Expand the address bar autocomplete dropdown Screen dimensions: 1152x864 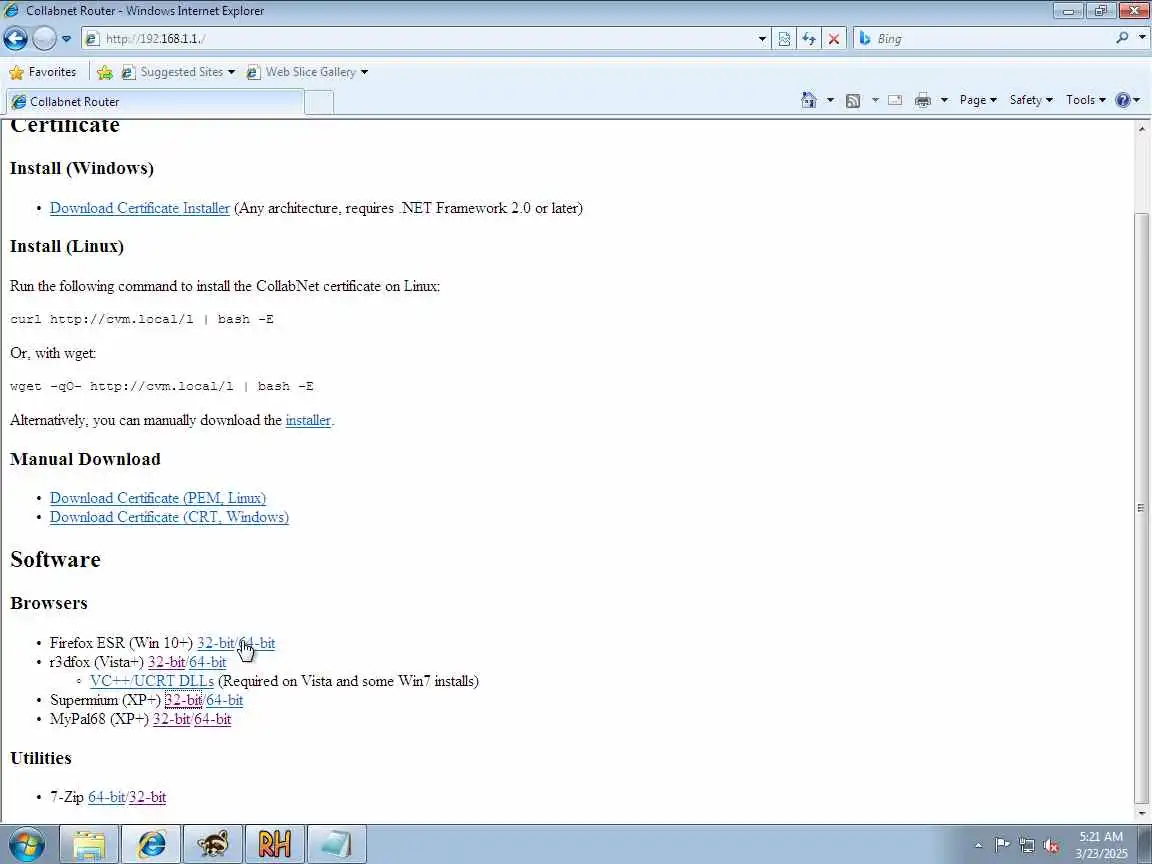click(x=762, y=39)
